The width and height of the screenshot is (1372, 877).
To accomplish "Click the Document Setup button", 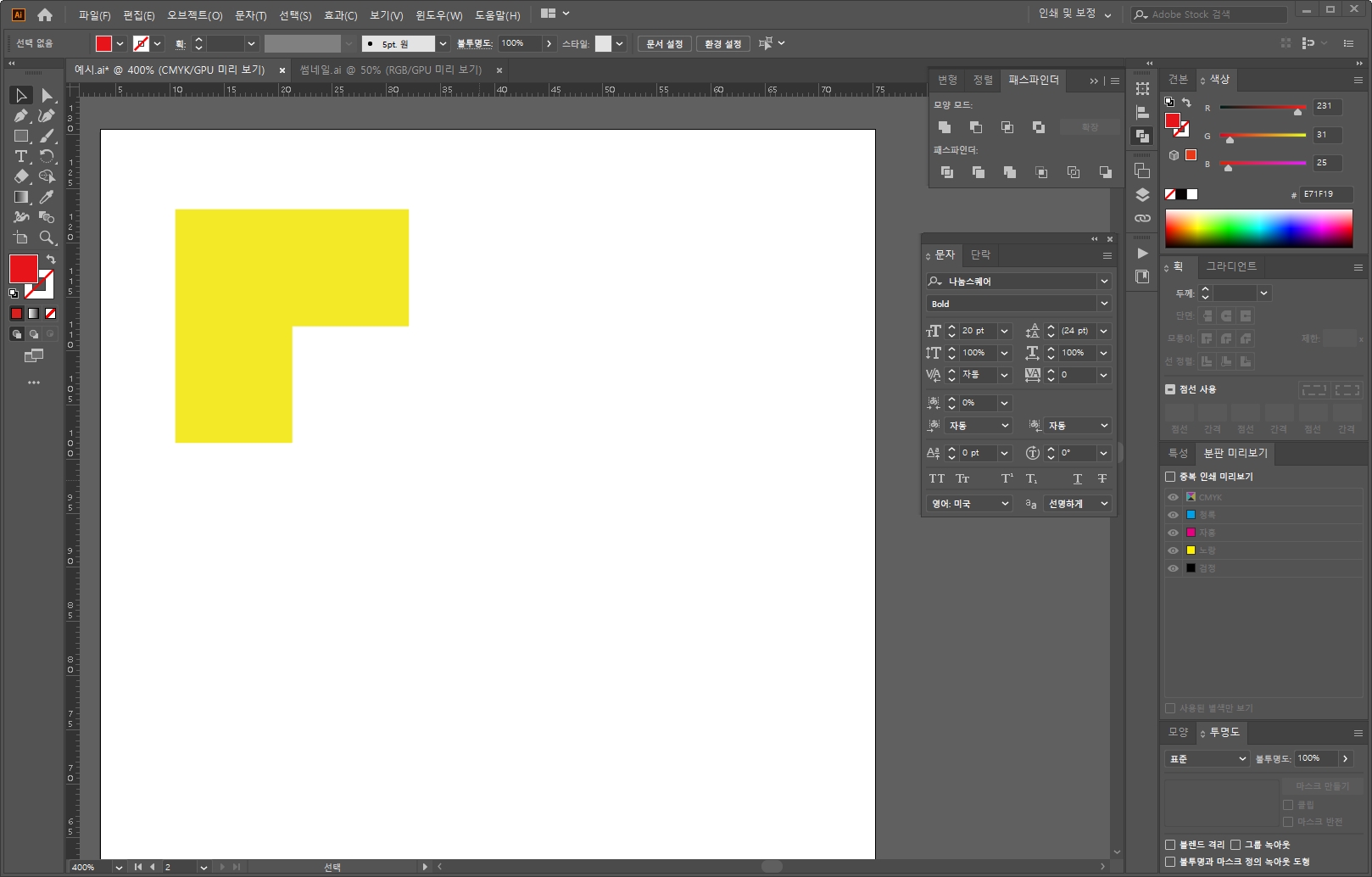I will point(664,43).
